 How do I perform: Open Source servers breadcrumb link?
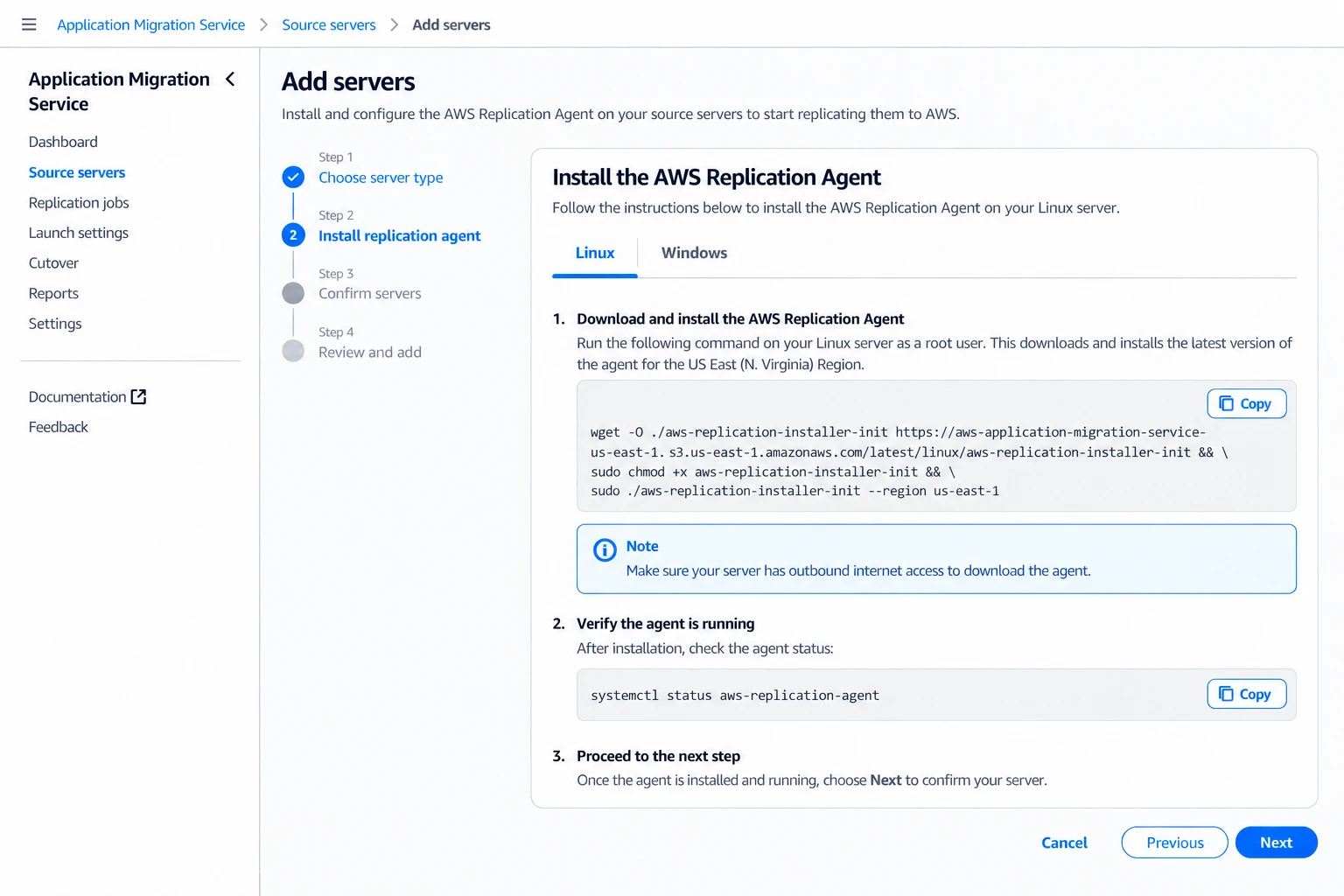328,24
